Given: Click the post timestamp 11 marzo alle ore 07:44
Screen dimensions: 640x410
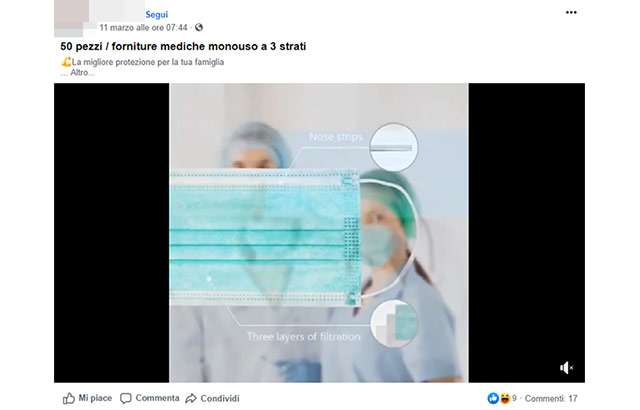Looking at the screenshot, I should (x=143, y=27).
